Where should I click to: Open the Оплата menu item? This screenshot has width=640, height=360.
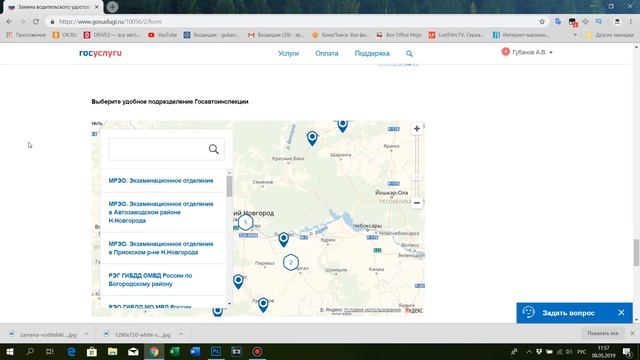click(327, 53)
